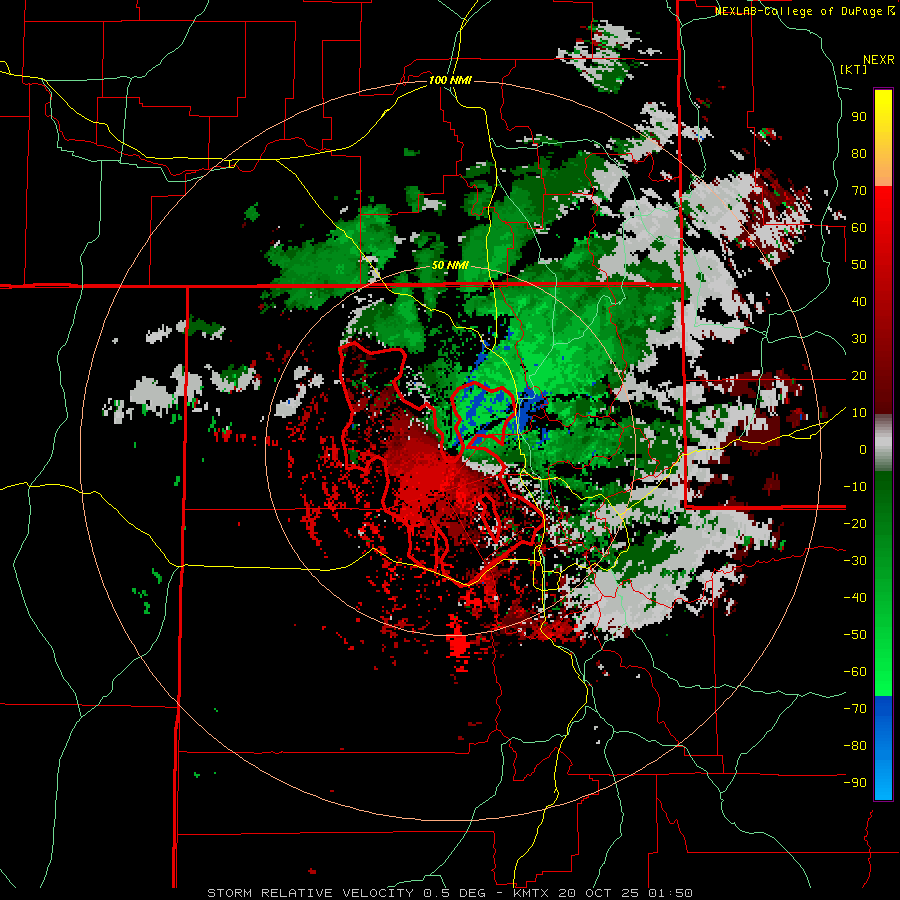Click the "20" value on the velocity scale
Screen dimensions: 900x900
click(x=859, y=376)
